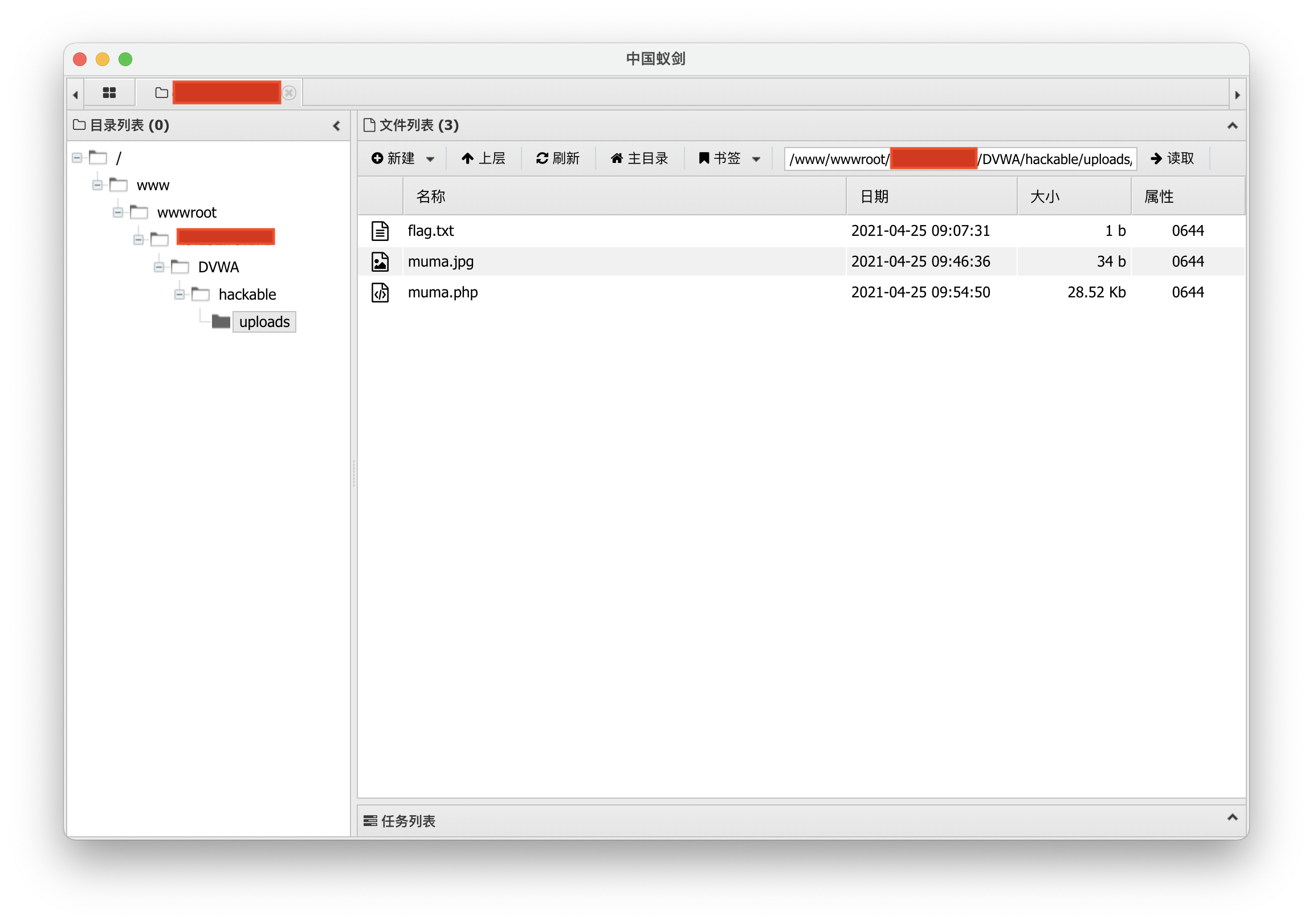Viewport: 1313px width, 924px height.
Task: Click the 0644 attribute of muma.jpg
Action: click(1188, 261)
